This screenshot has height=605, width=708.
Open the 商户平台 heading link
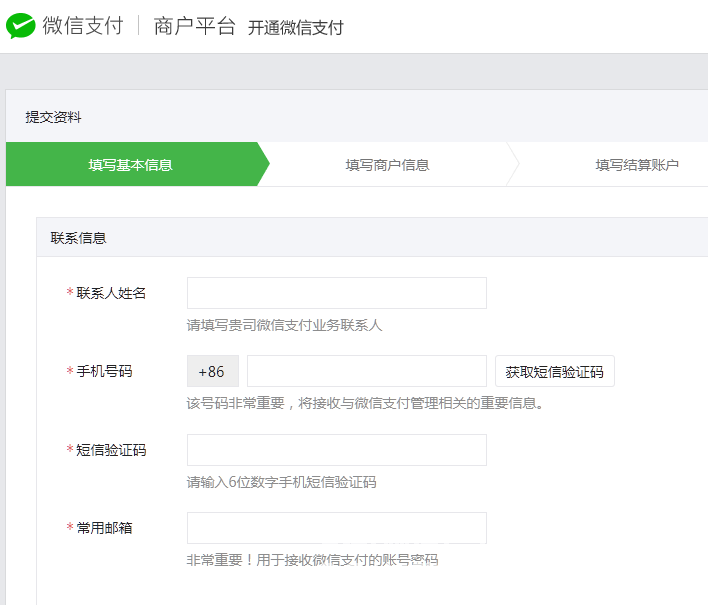[194, 27]
